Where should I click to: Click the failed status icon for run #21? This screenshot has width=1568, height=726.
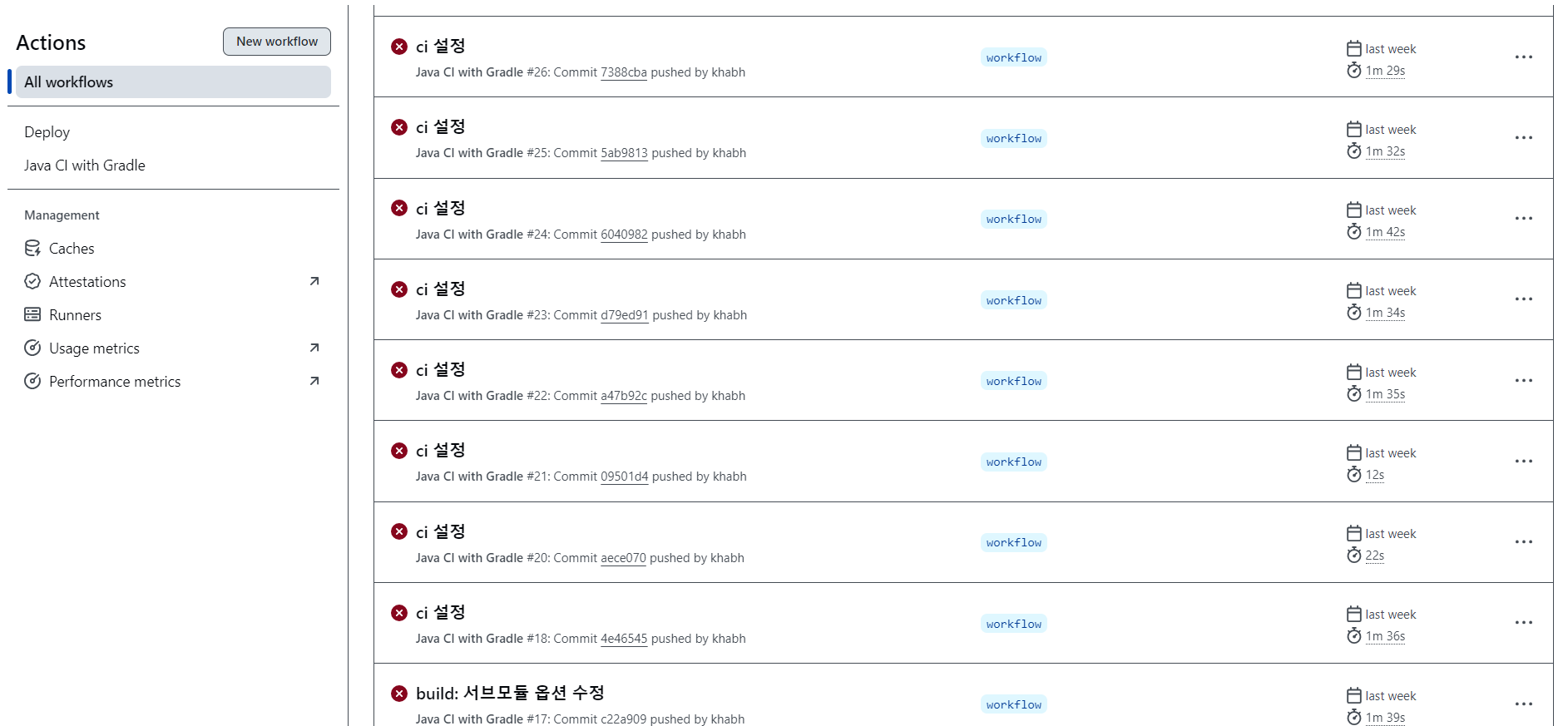[x=399, y=451]
